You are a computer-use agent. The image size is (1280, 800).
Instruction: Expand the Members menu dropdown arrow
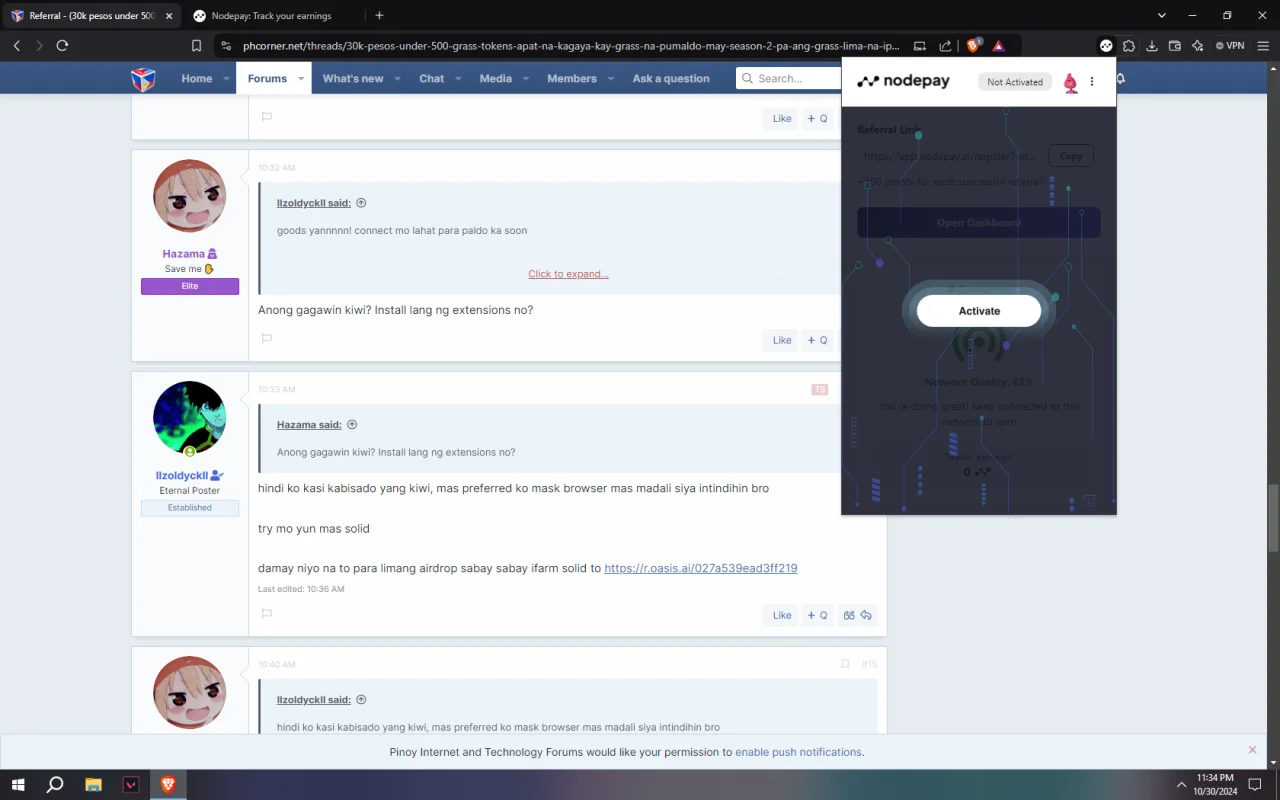point(610,79)
